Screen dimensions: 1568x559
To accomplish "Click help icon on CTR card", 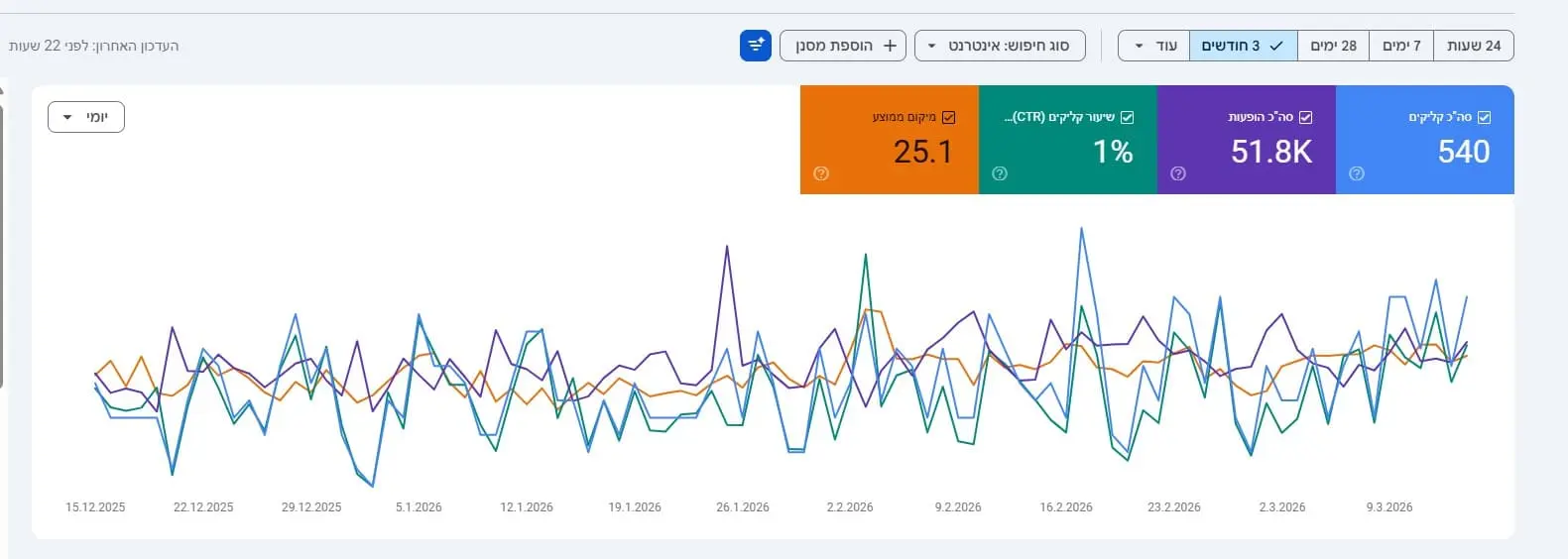I will coord(1000,173).
